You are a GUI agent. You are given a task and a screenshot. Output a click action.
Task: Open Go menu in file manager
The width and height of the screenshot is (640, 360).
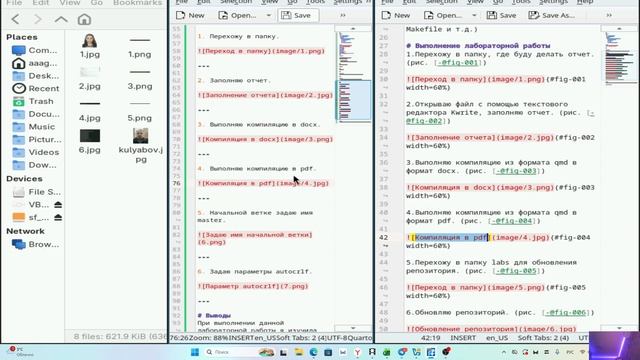(x=96, y=3)
